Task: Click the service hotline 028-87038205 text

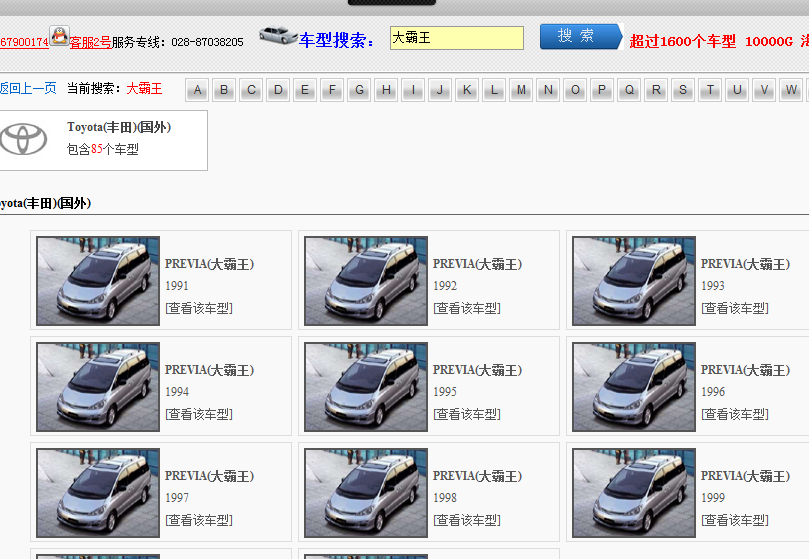Action: point(207,42)
